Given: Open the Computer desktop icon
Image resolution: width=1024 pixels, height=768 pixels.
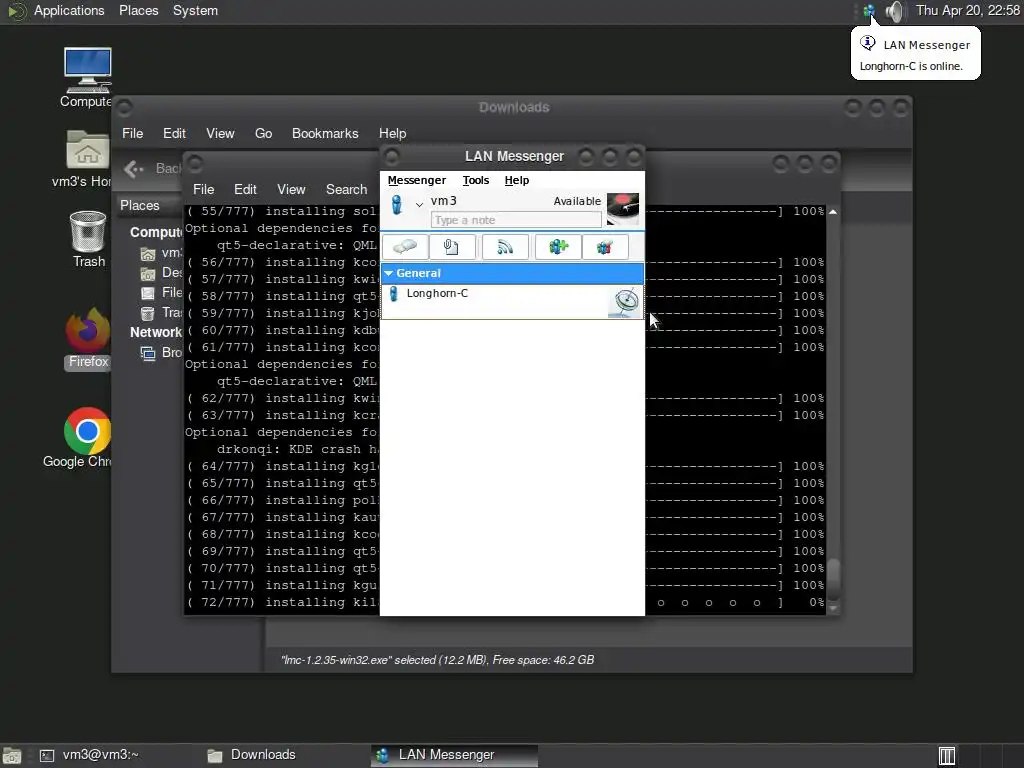Looking at the screenshot, I should coord(87,77).
